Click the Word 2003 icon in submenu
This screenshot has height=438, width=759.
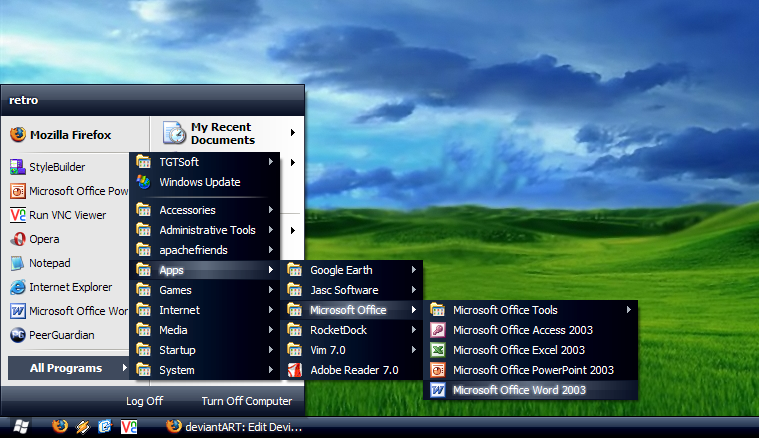[438, 390]
